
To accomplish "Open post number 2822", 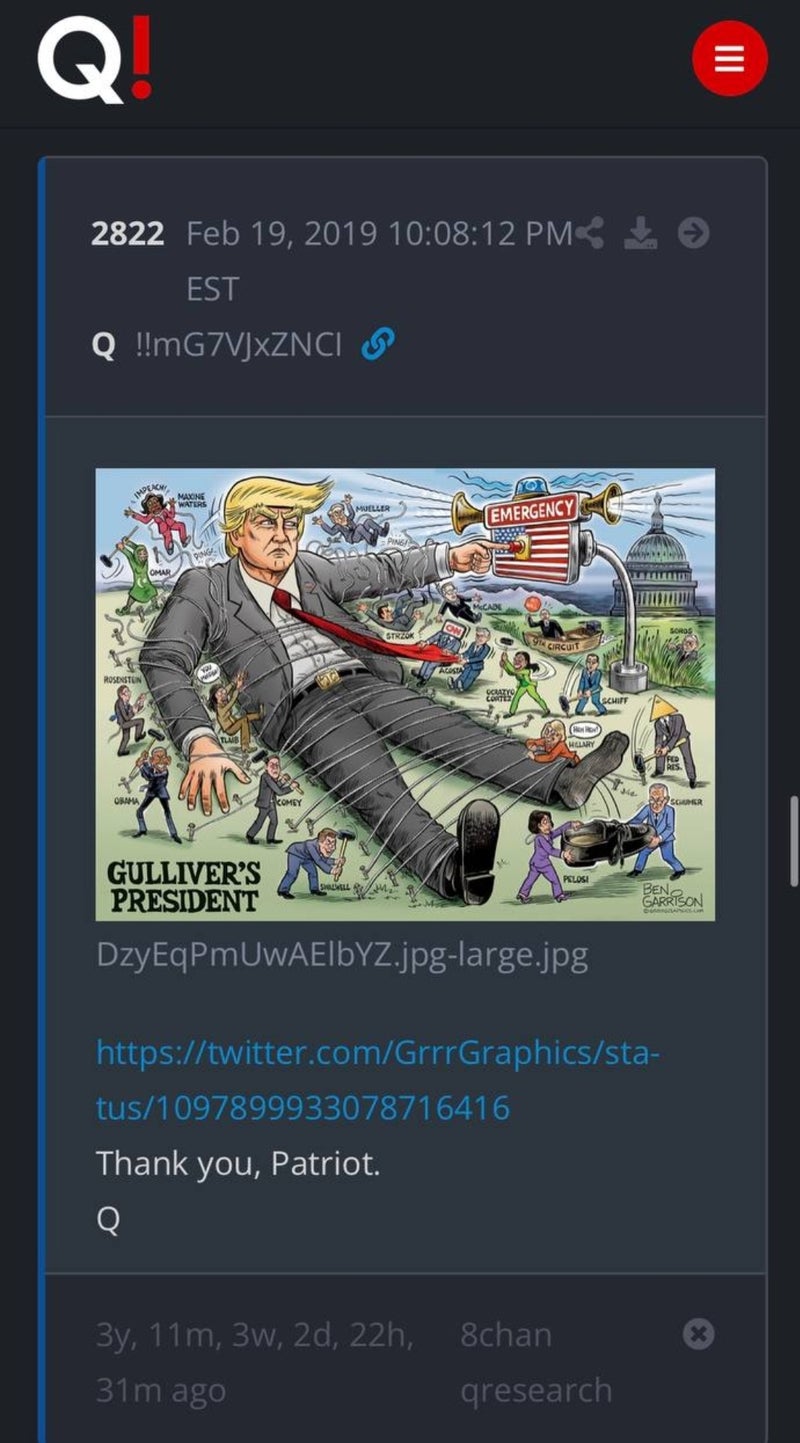I will [x=127, y=234].
